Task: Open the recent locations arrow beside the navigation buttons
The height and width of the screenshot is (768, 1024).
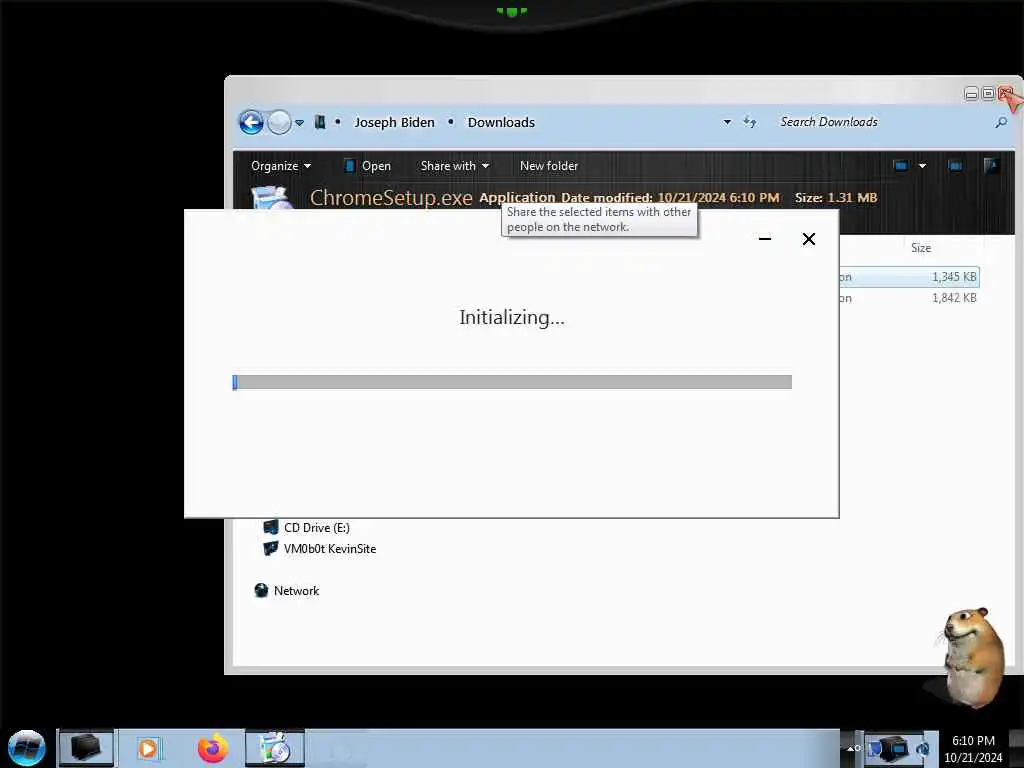Action: pos(299,123)
